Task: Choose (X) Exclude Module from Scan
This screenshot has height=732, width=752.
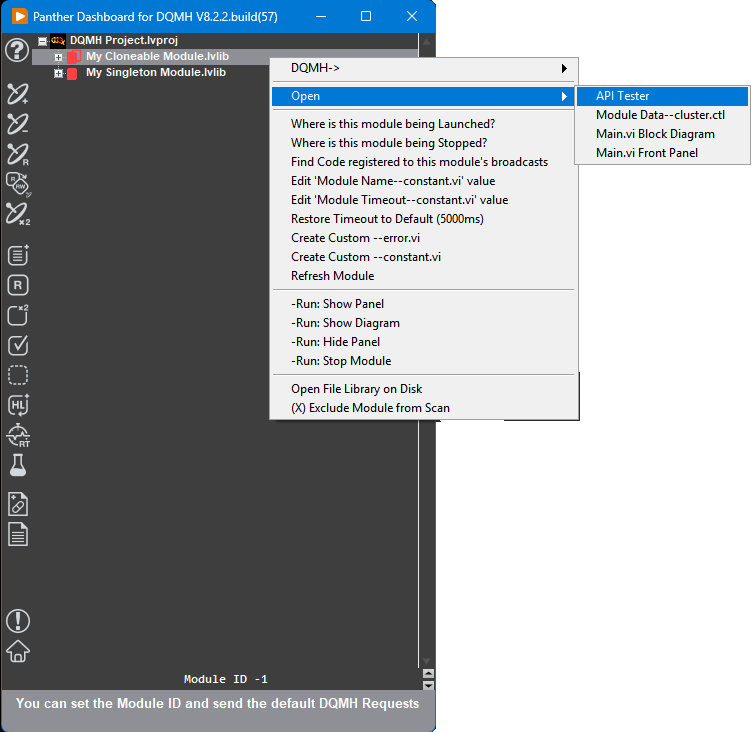Action: (x=423, y=408)
